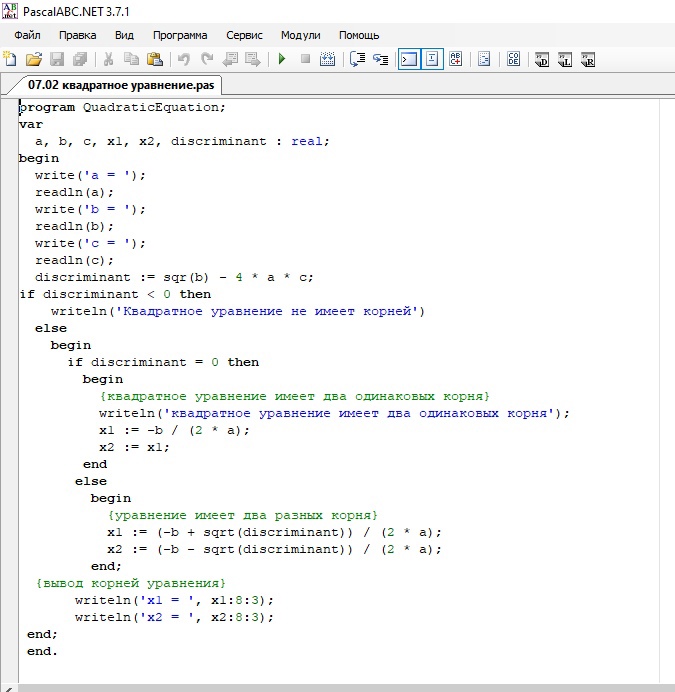This screenshot has width=675, height=692.
Task: Run the program with the green play button
Action: point(282,59)
